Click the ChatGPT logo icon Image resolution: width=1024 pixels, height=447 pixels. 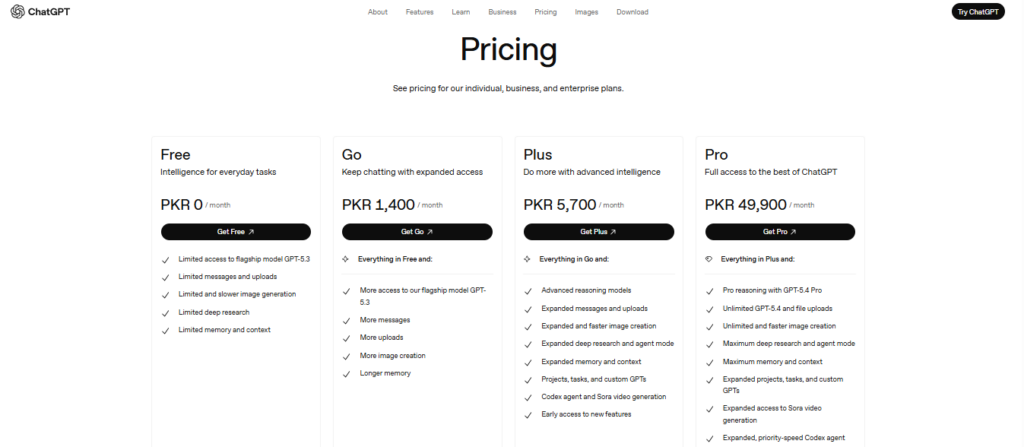pos(17,12)
